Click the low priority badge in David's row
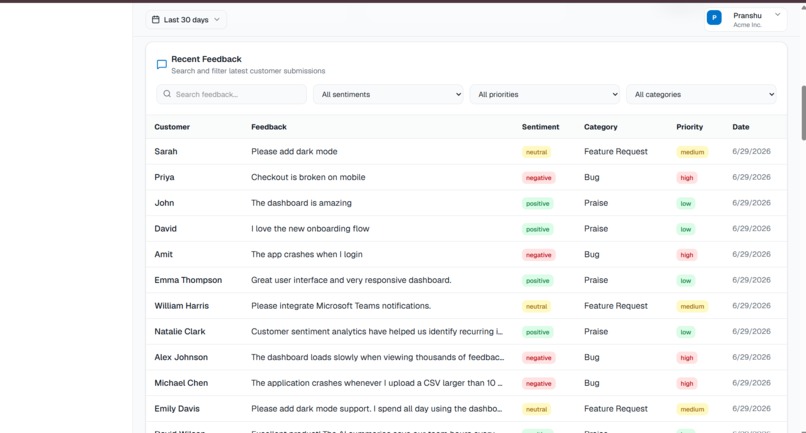The width and height of the screenshot is (806, 433). (686, 229)
